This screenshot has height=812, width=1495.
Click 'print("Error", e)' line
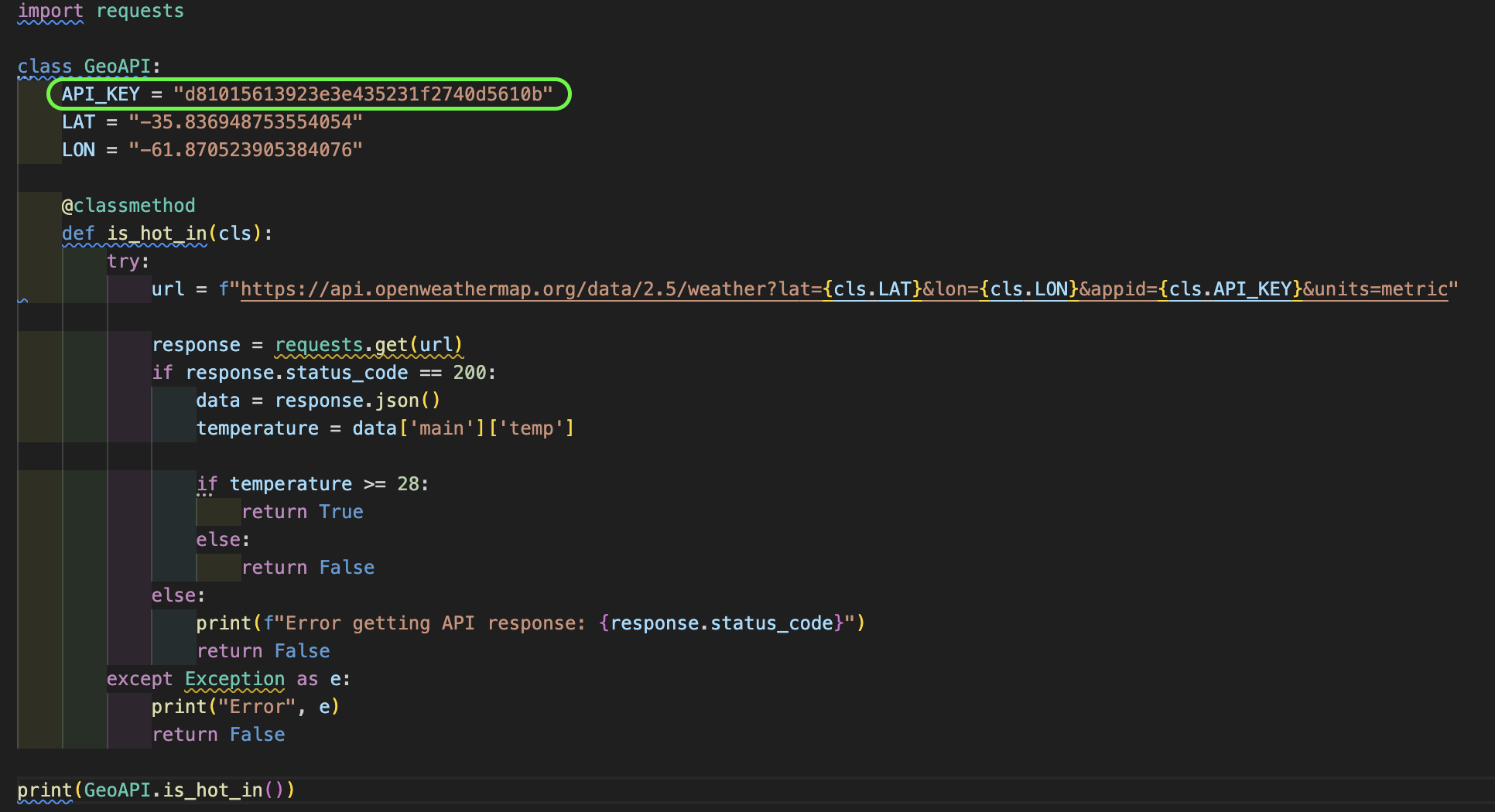point(245,707)
